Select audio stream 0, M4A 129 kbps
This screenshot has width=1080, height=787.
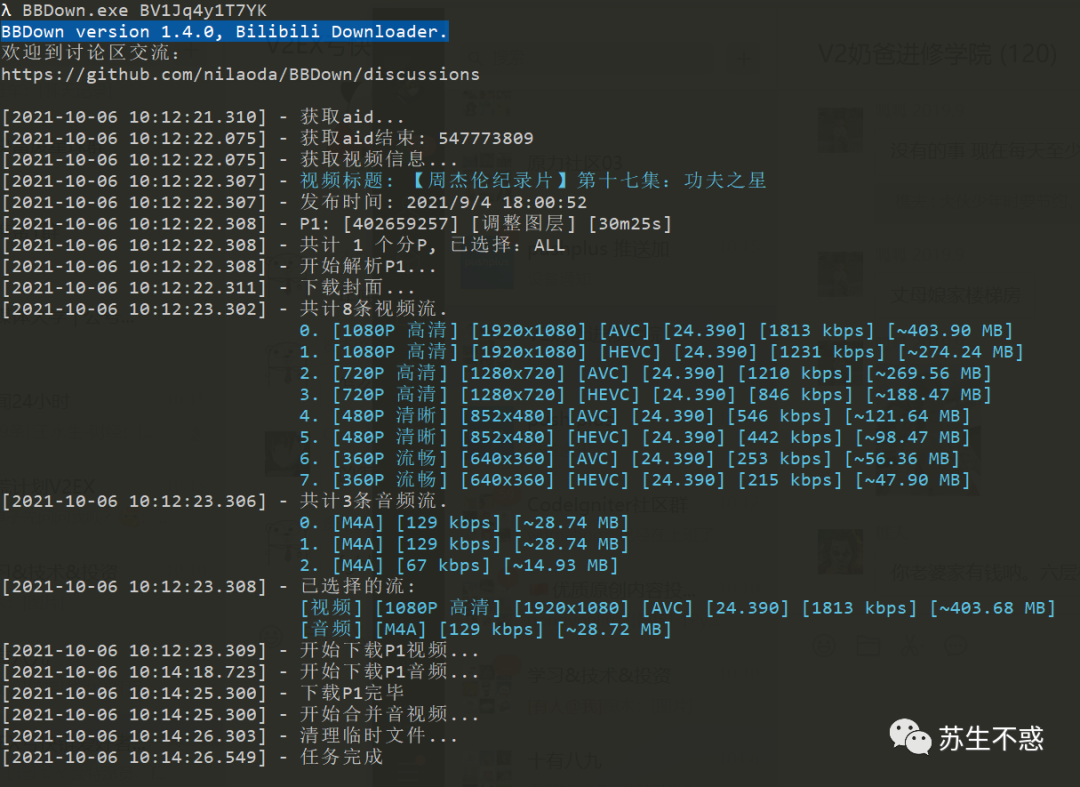tap(464, 523)
